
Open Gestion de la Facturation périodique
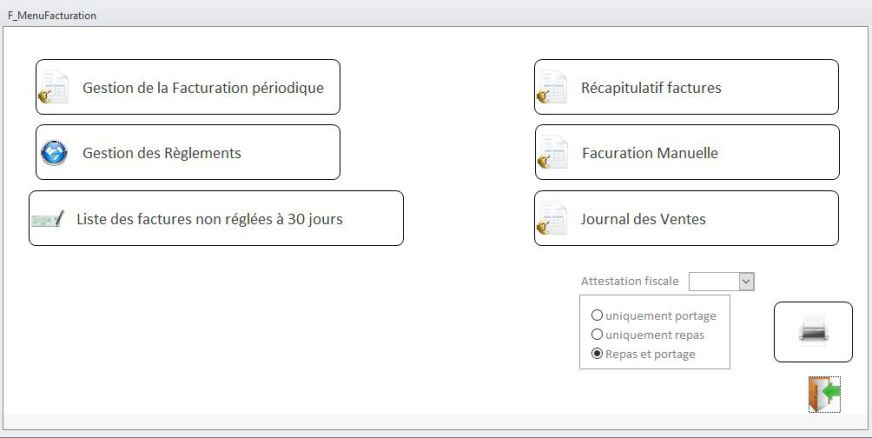pyautogui.click(x=203, y=88)
